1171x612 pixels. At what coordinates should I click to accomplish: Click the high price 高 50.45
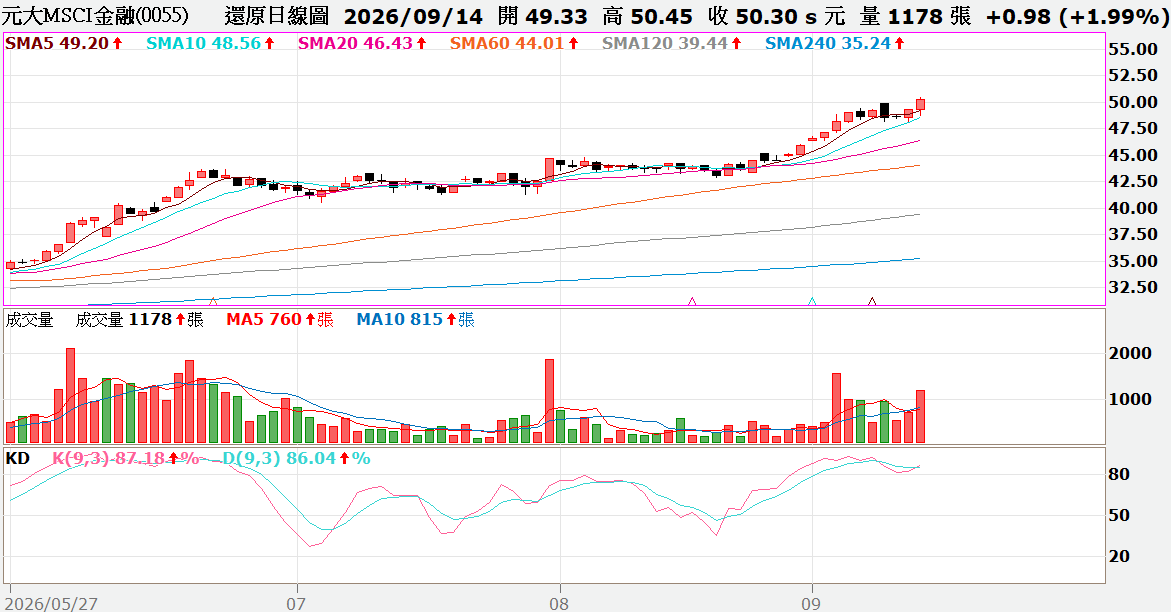tap(647, 16)
